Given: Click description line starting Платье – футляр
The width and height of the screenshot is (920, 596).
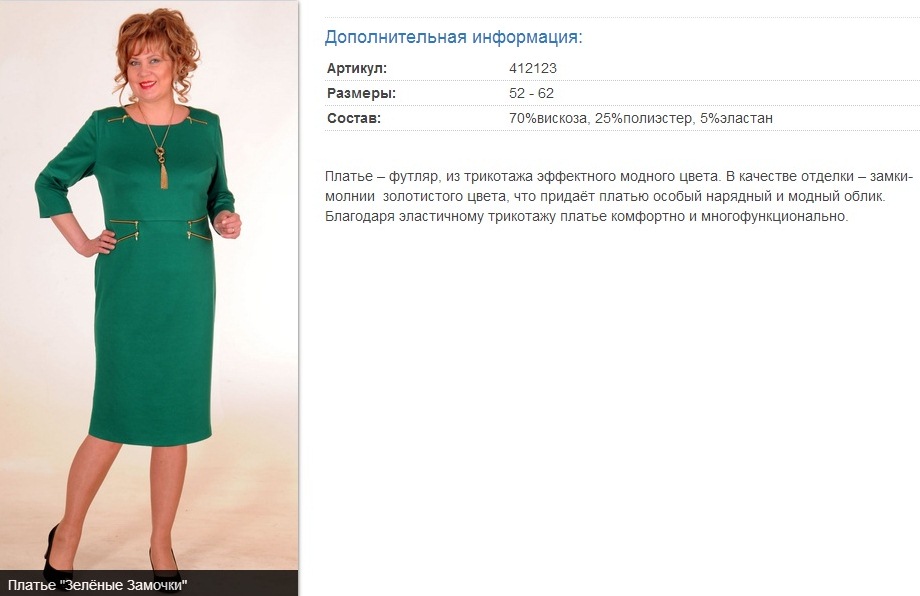Looking at the screenshot, I should pos(619,177).
